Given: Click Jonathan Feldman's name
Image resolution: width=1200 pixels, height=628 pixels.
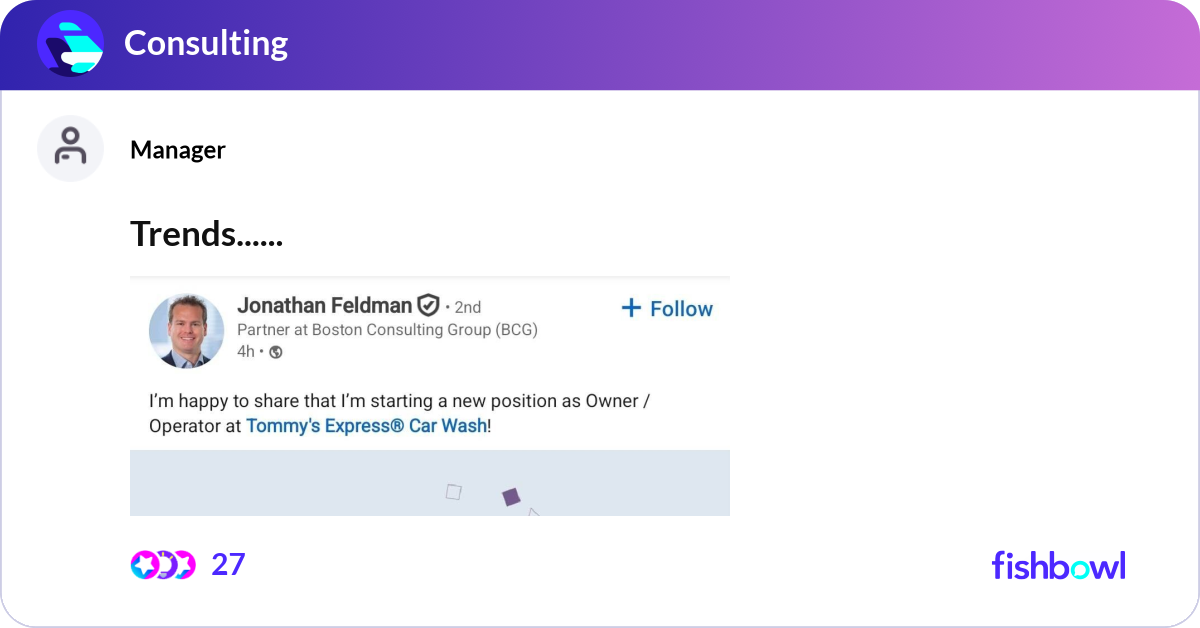Looking at the screenshot, I should [324, 305].
